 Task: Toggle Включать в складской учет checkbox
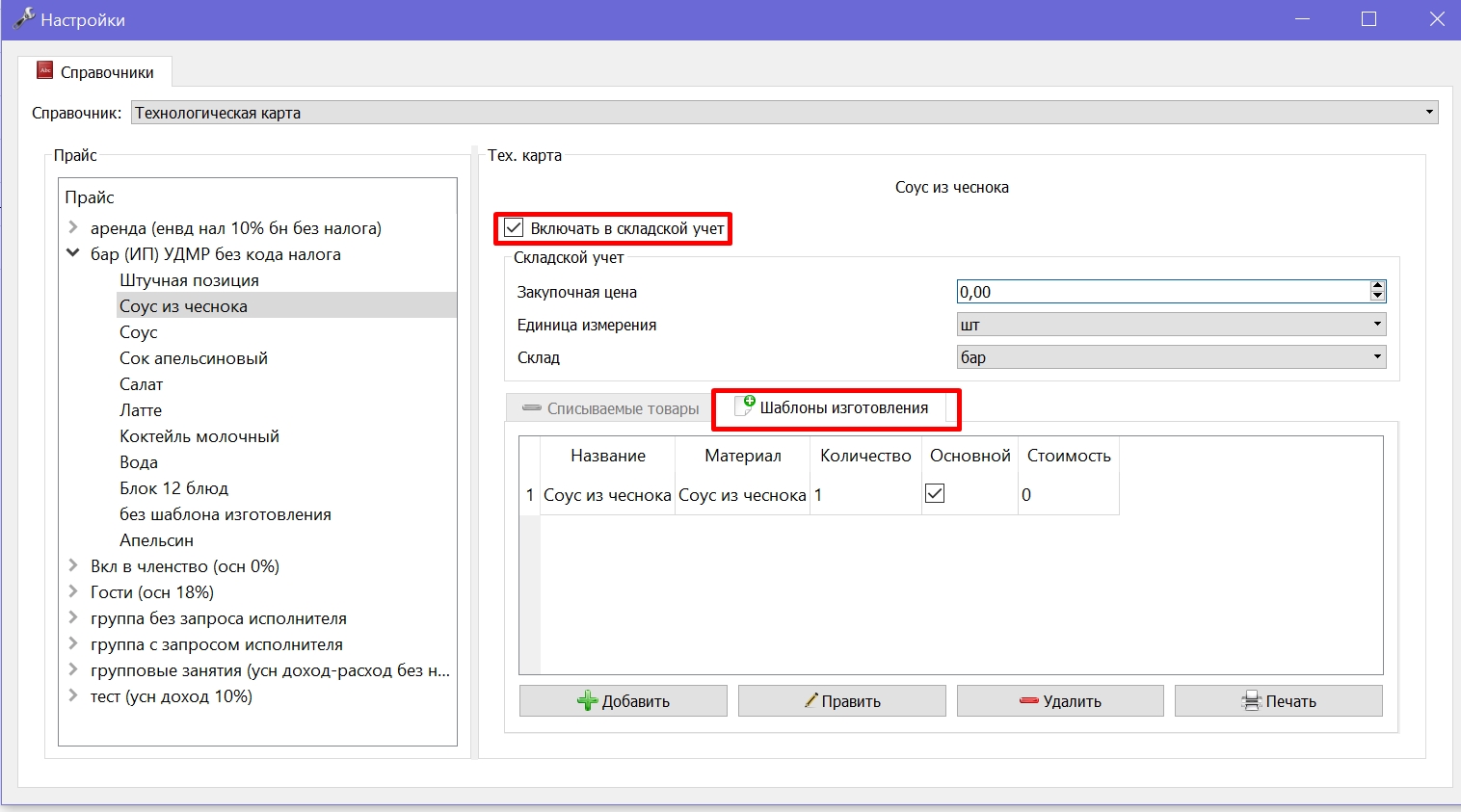click(x=514, y=228)
